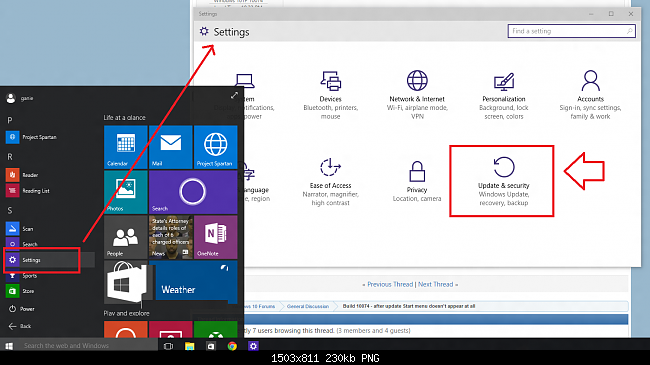
Task: Open the Mail tile
Action: tap(170, 147)
